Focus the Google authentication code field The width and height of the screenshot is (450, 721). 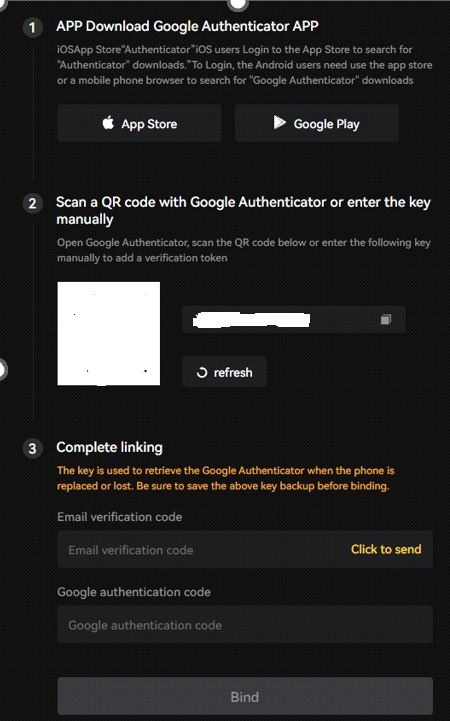(245, 624)
